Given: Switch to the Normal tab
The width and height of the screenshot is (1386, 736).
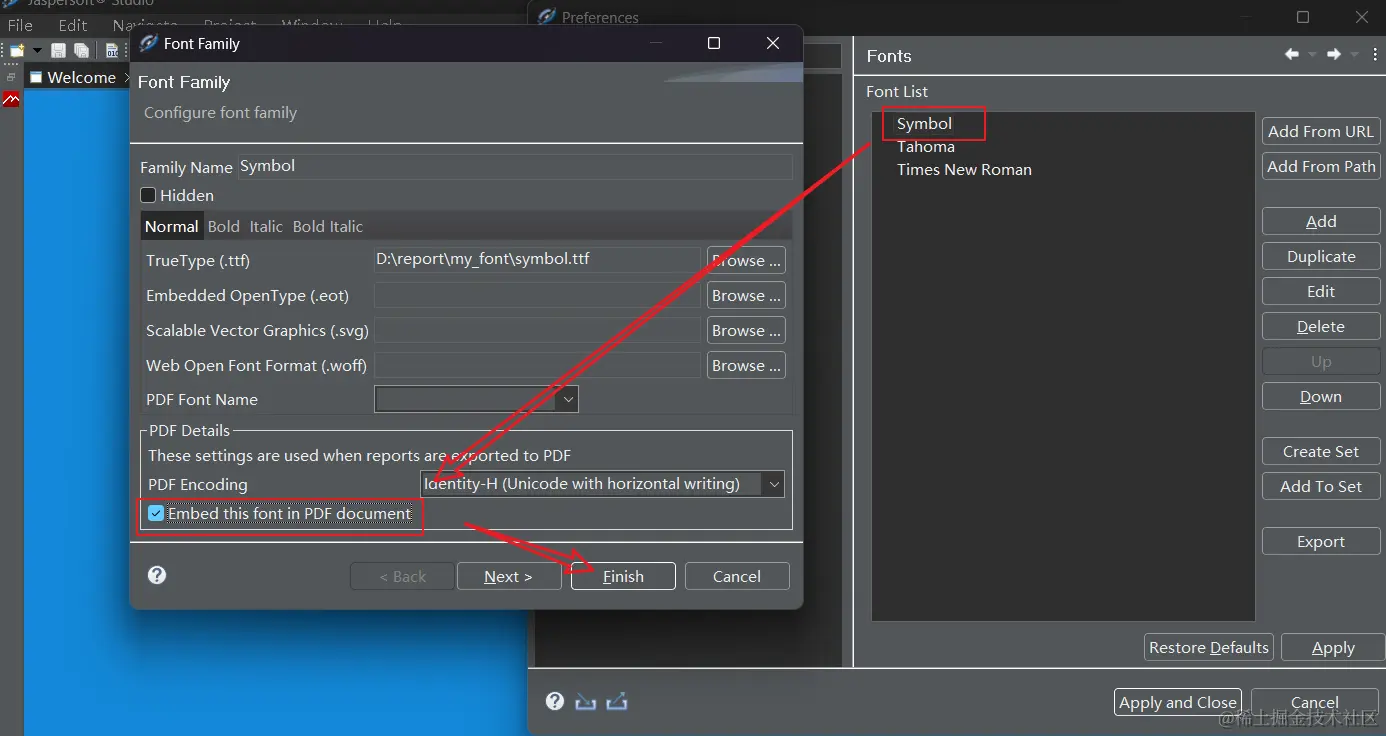Looking at the screenshot, I should point(172,226).
